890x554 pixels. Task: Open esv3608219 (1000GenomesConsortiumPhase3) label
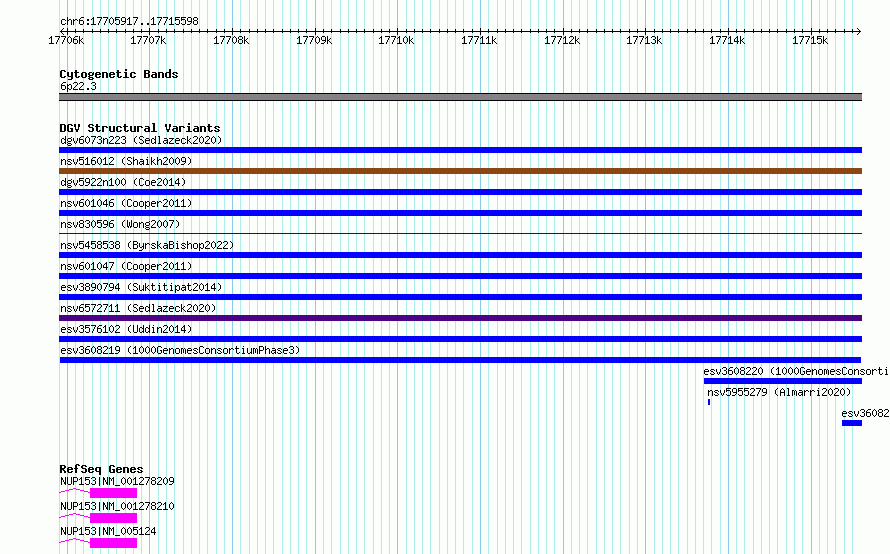(180, 350)
